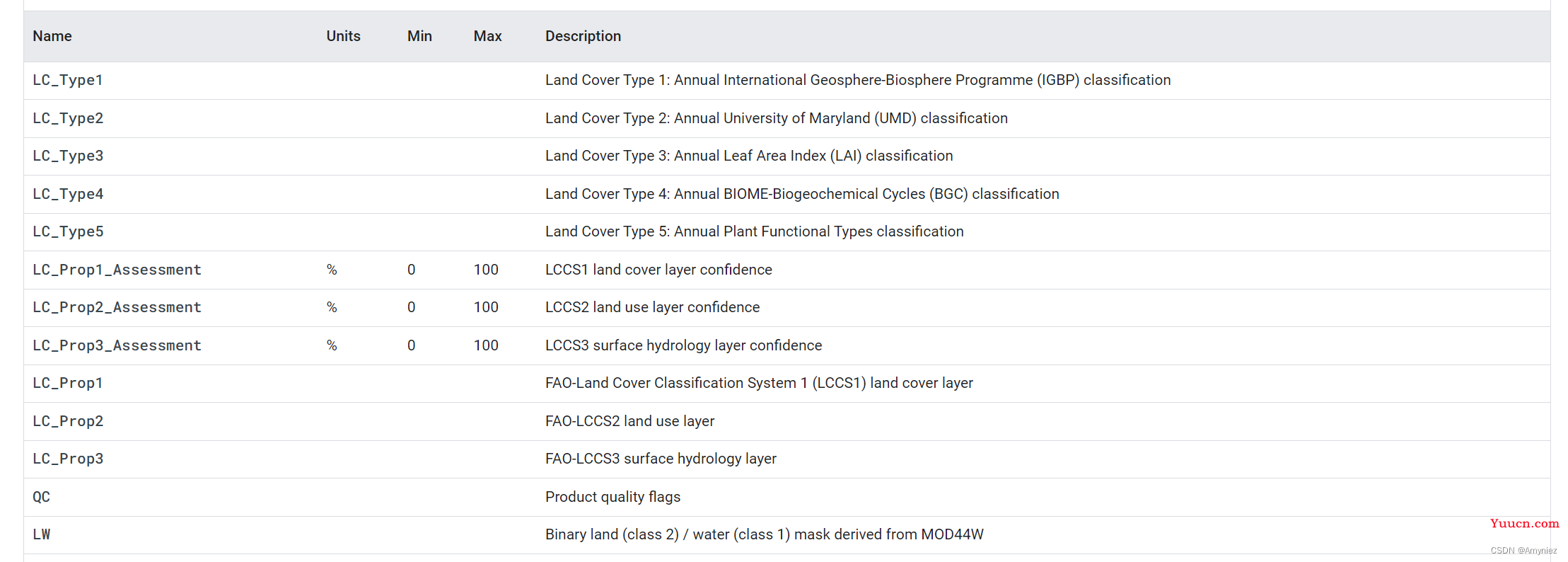
Task: Click the Name column header
Action: pos(52,36)
